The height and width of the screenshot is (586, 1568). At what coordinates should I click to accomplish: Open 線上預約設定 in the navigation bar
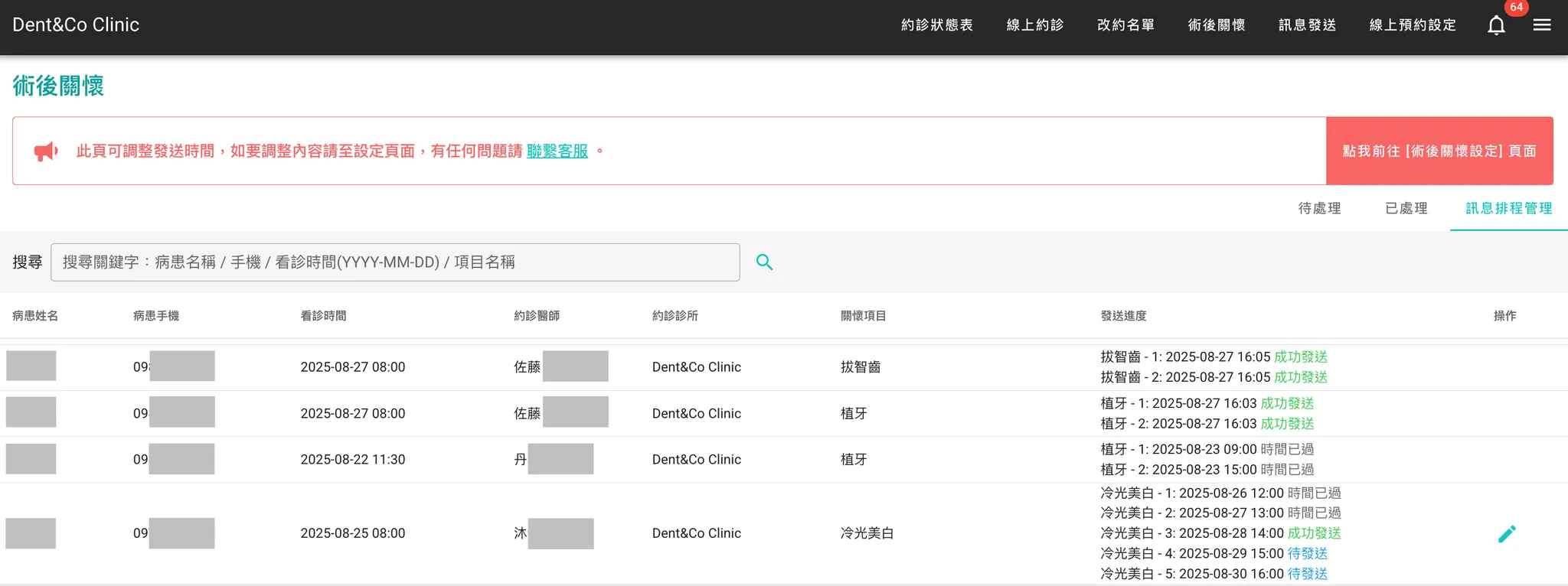tap(1412, 25)
